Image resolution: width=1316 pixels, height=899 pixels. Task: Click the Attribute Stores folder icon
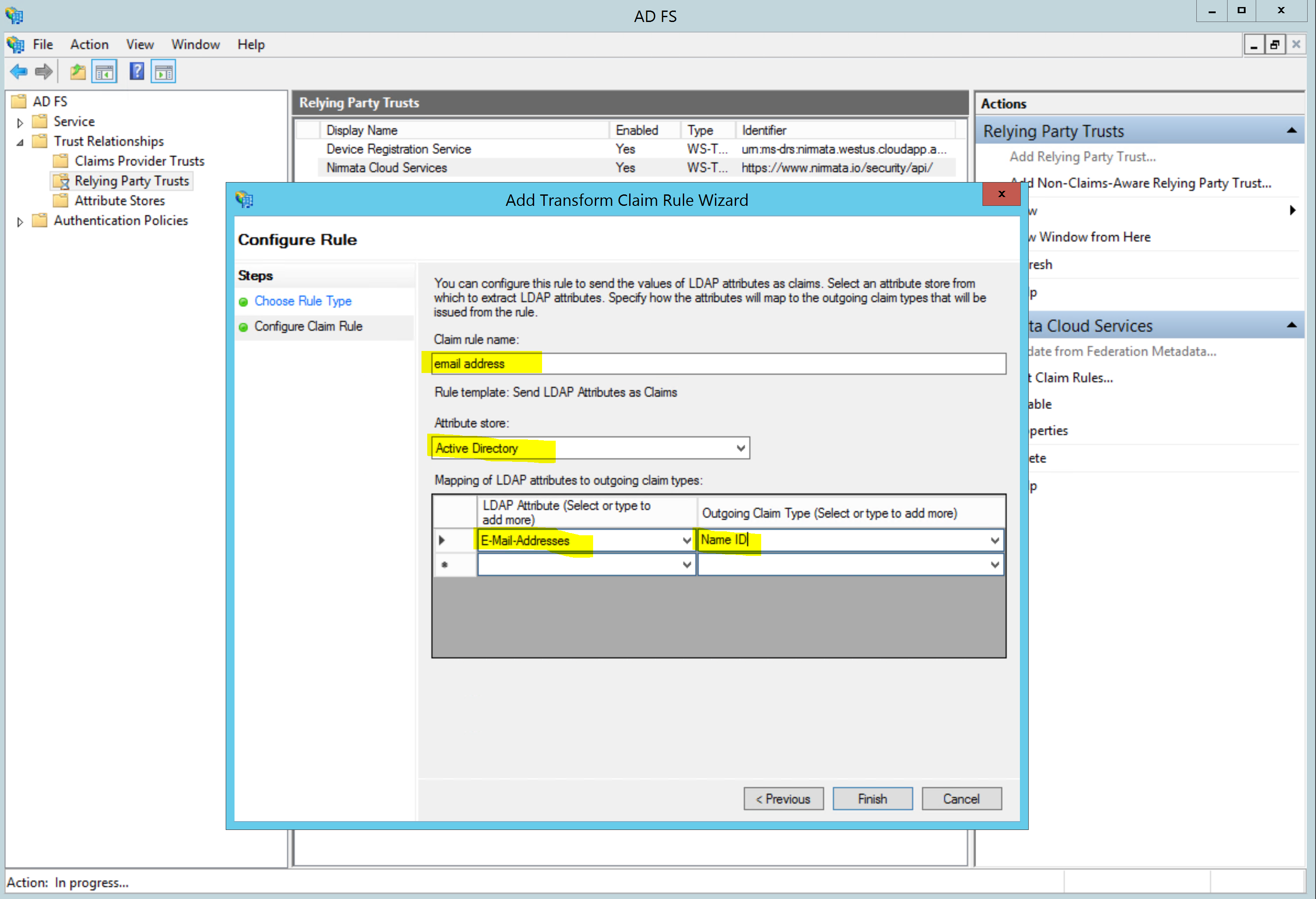pyautogui.click(x=61, y=201)
